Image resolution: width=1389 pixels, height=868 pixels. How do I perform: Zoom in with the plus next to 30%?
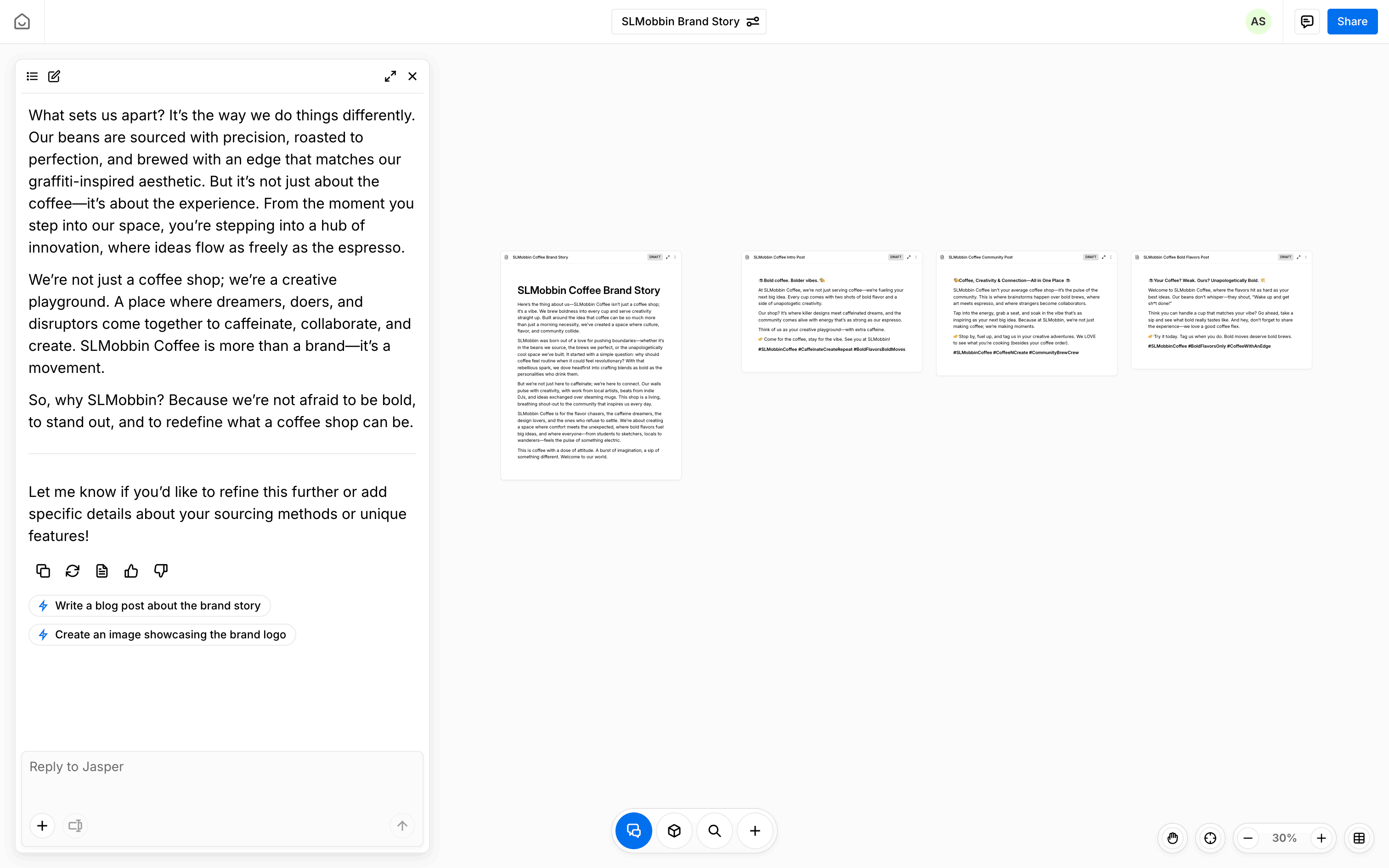[x=1321, y=838]
